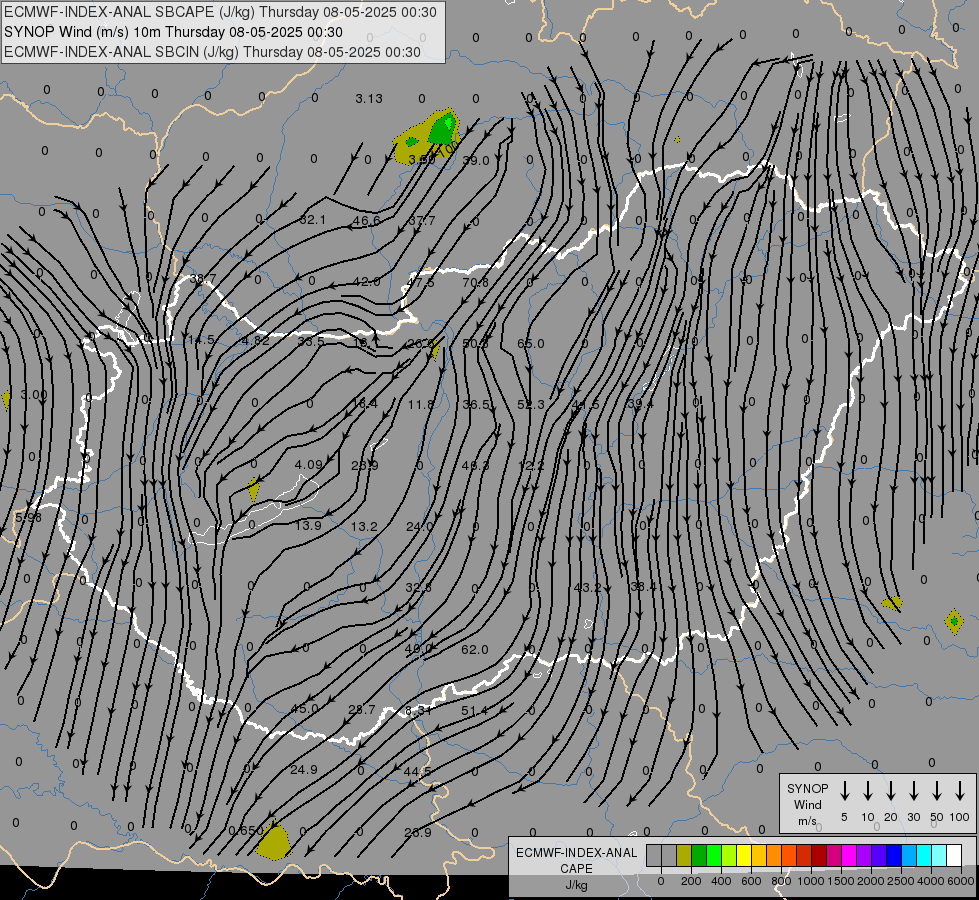
Task: Click the 70.8 value on the map
Action: click(476, 282)
